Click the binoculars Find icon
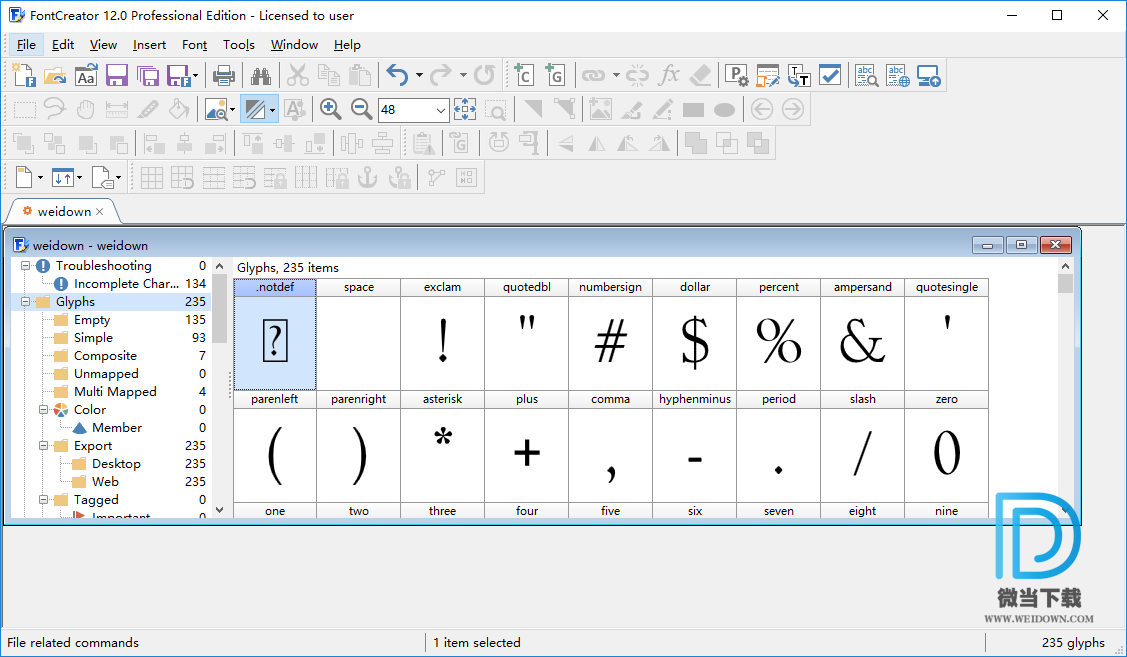 [261, 75]
